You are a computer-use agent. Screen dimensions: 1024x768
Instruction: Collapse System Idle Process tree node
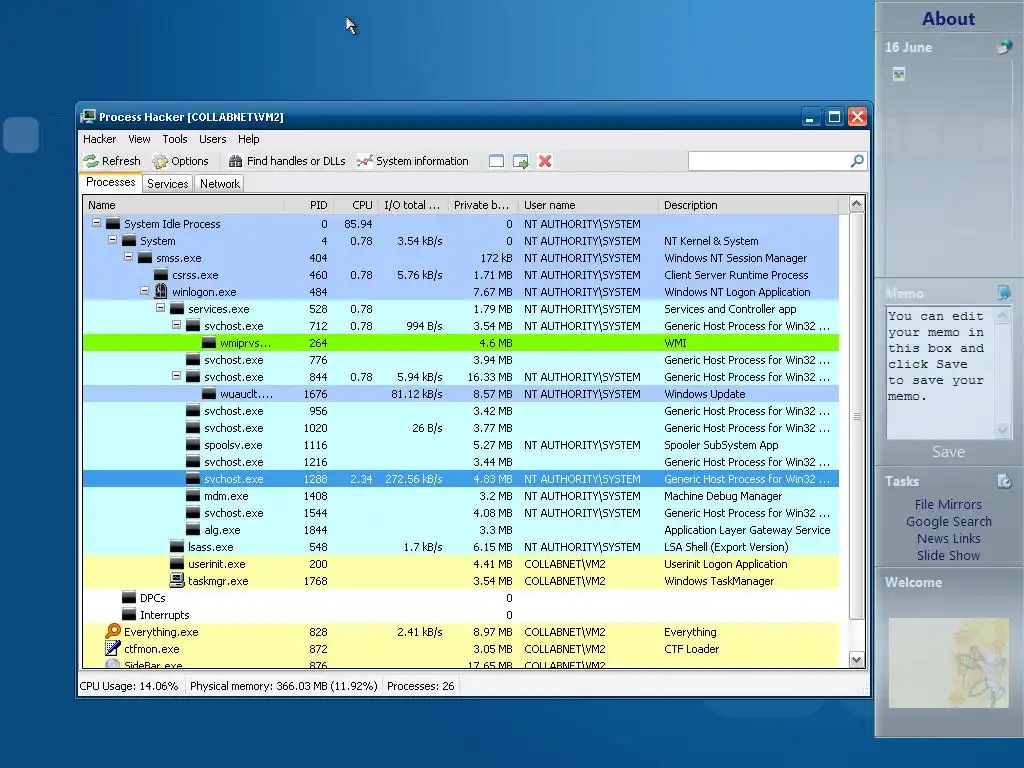pyautogui.click(x=97, y=223)
